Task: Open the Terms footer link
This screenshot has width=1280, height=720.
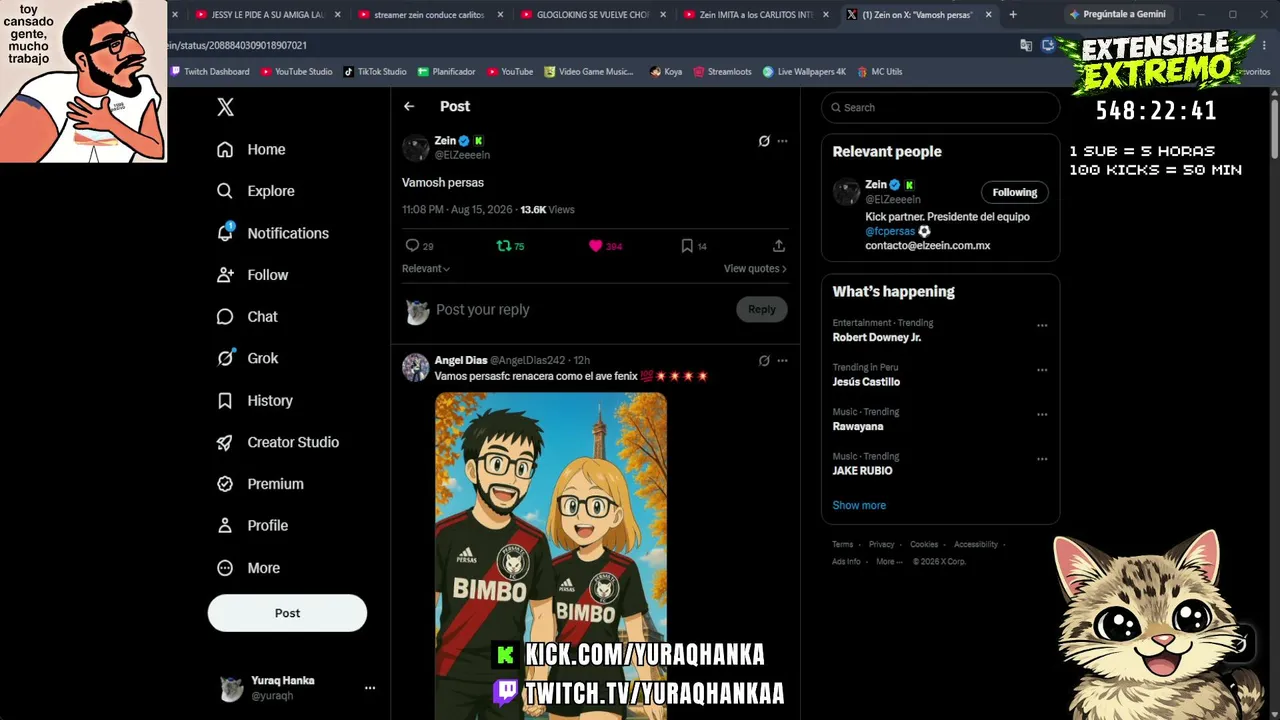Action: (843, 545)
